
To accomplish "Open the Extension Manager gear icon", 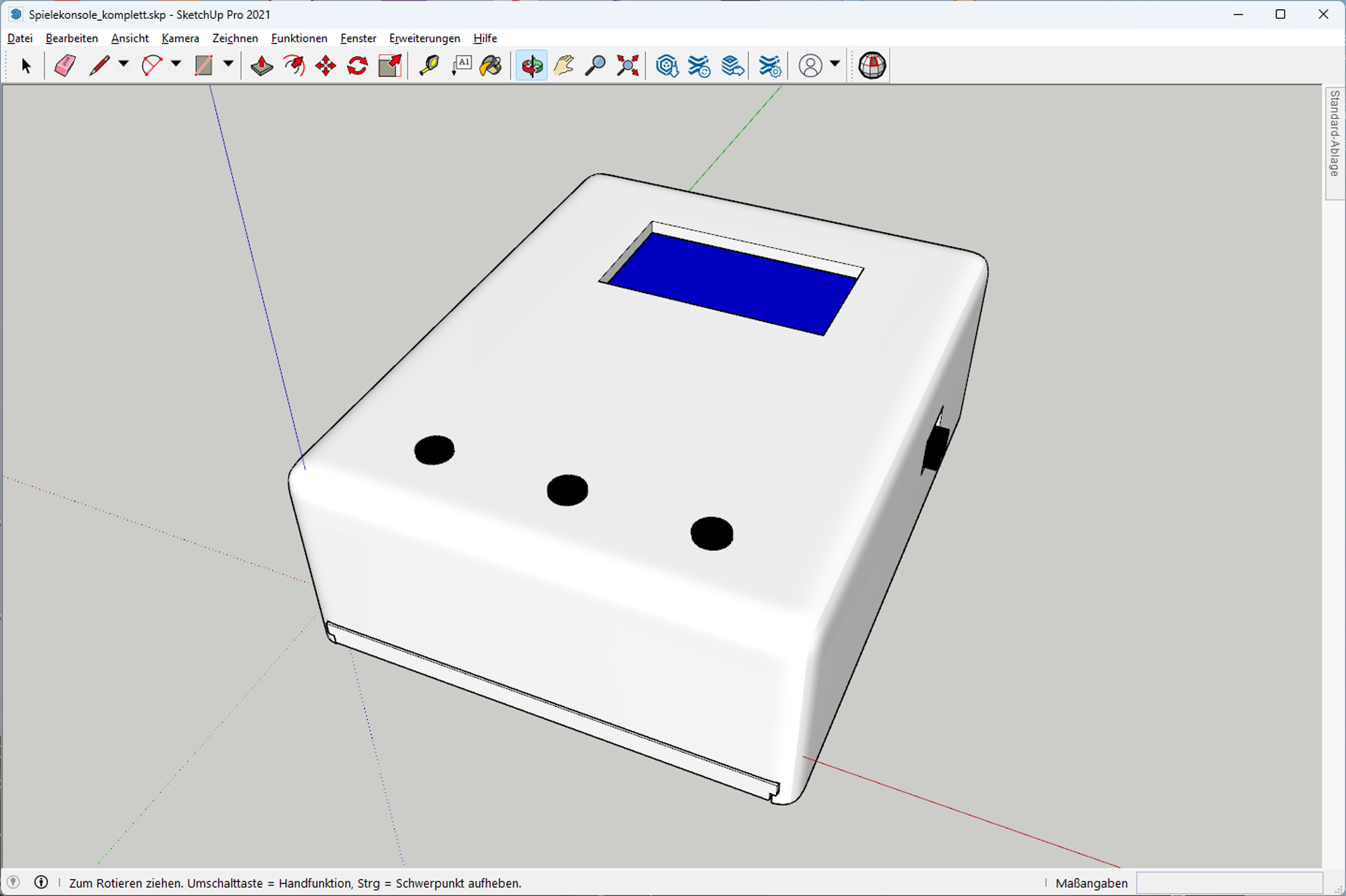I will click(x=770, y=66).
